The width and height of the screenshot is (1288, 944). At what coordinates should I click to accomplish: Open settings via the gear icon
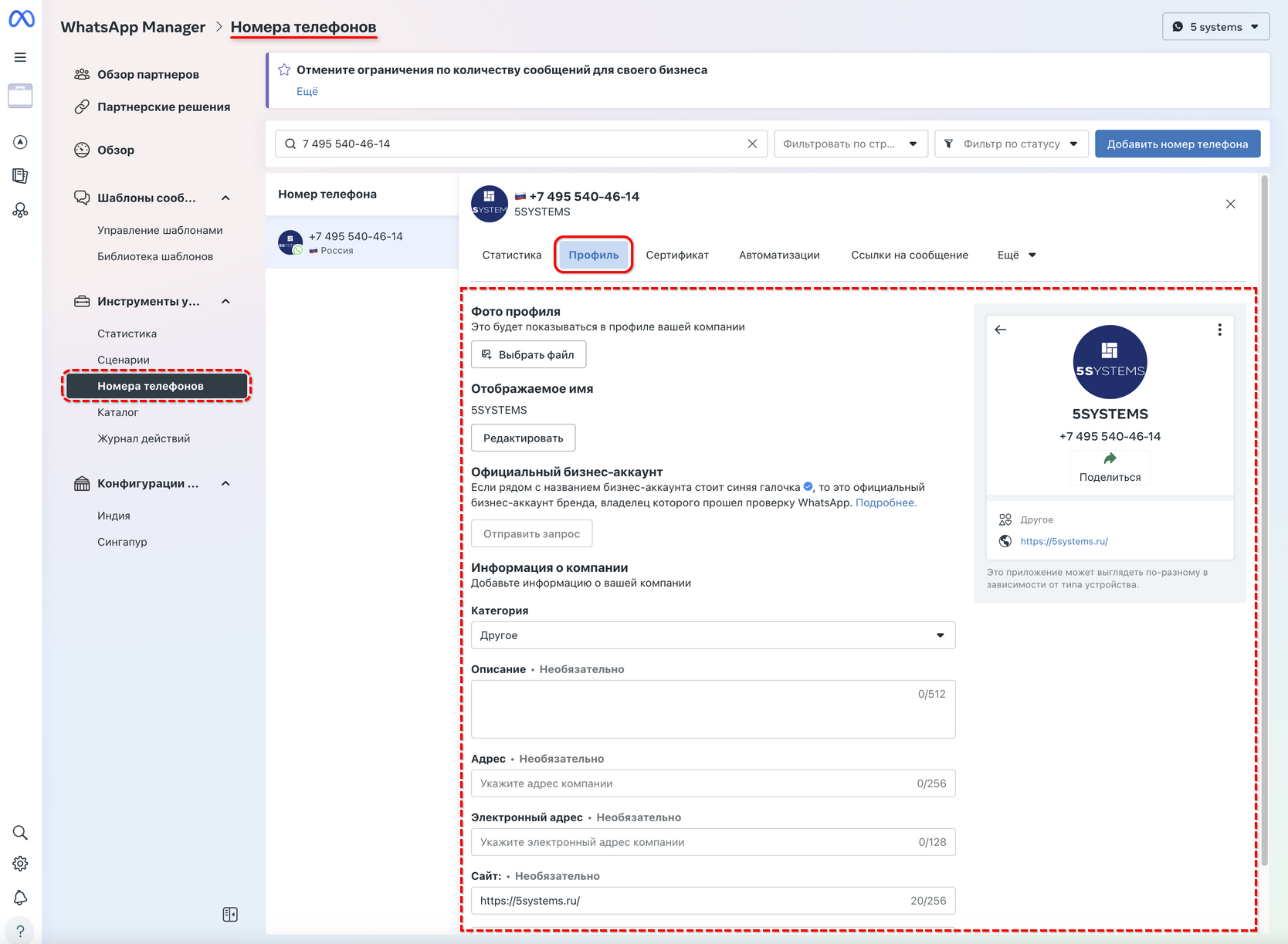(x=20, y=863)
